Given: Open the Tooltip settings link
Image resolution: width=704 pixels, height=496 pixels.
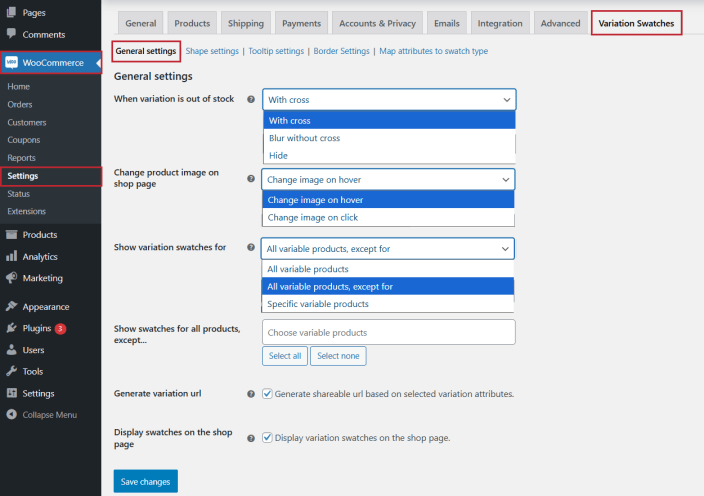Looking at the screenshot, I should click(274, 51).
